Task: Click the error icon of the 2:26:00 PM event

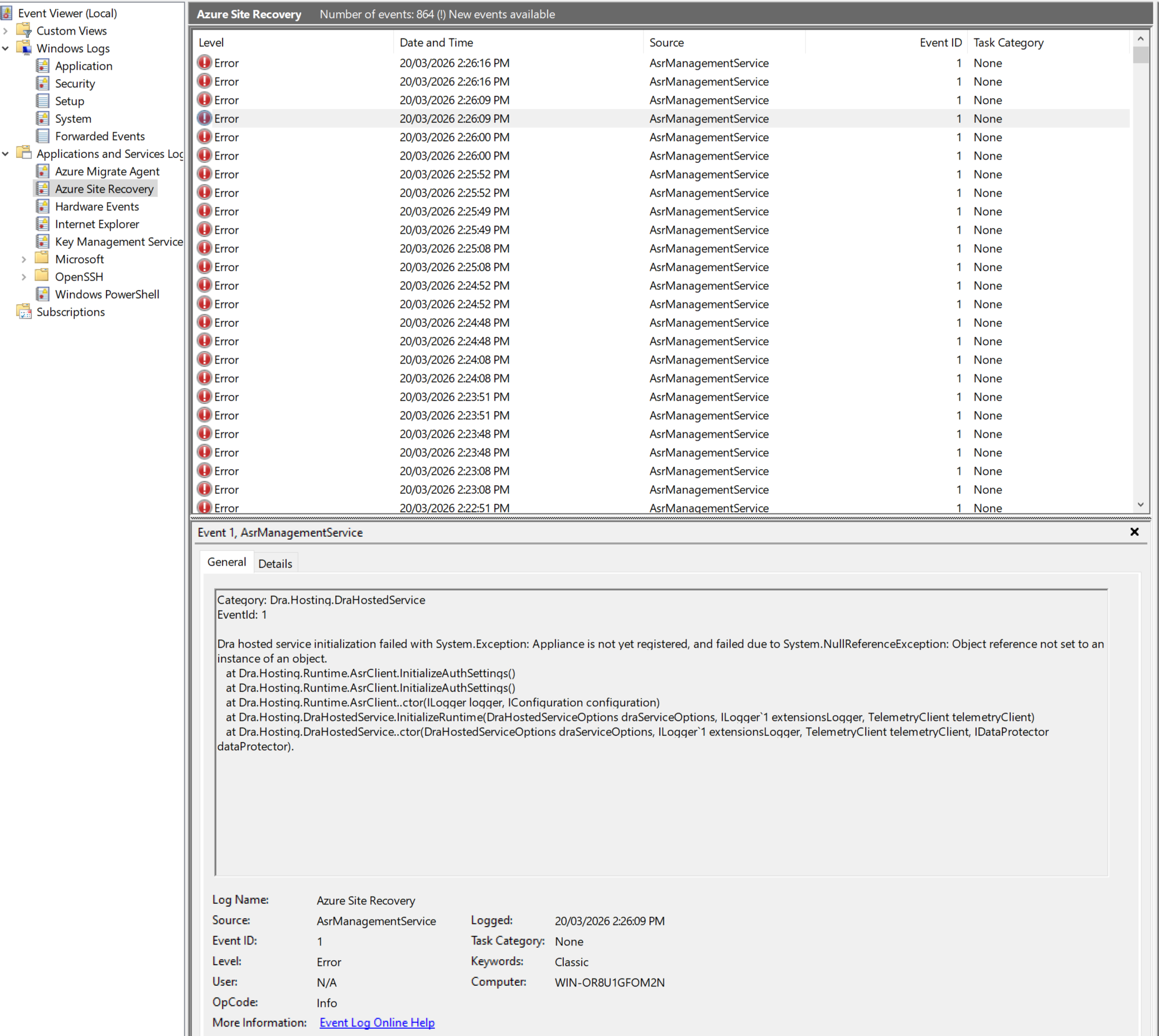Action: click(x=204, y=137)
